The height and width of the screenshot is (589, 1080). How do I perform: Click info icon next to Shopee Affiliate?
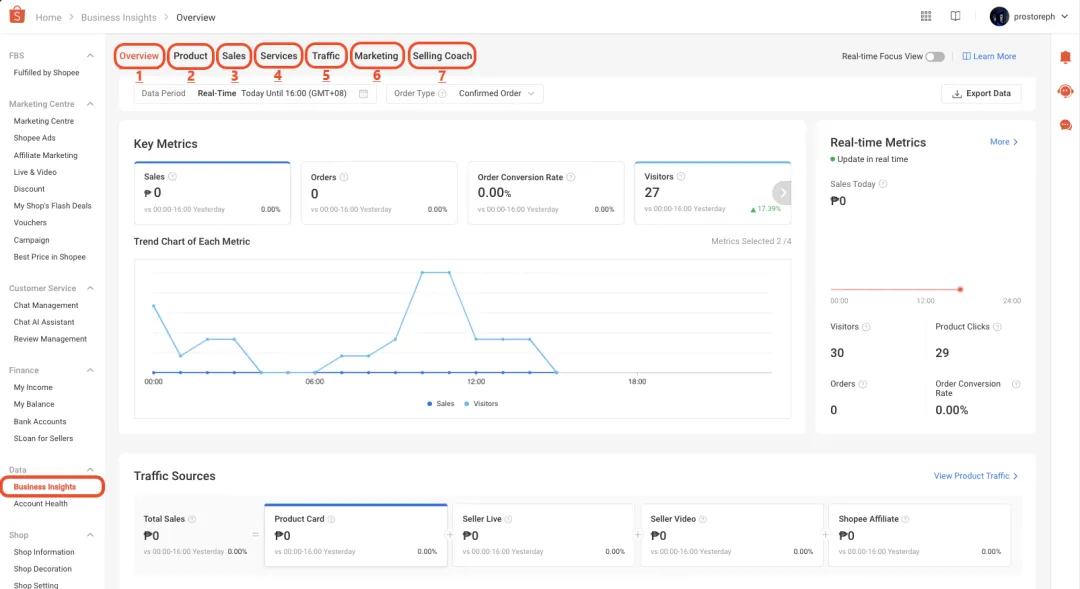[906, 519]
